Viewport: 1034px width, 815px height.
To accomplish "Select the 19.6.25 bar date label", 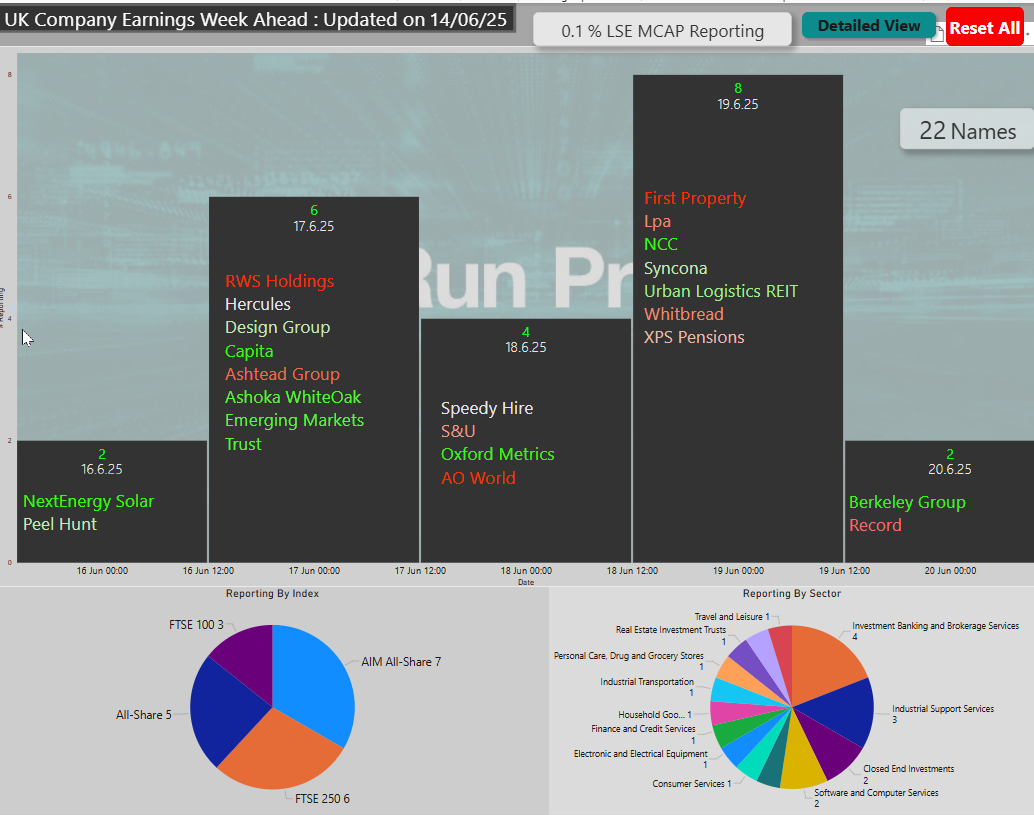I will click(x=738, y=104).
